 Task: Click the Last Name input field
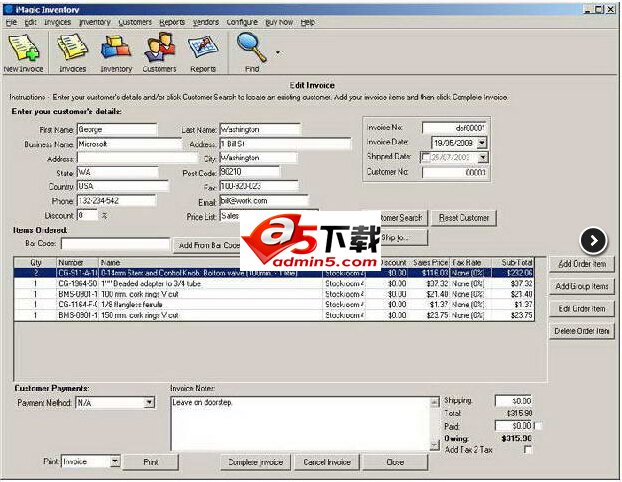[x=260, y=130]
